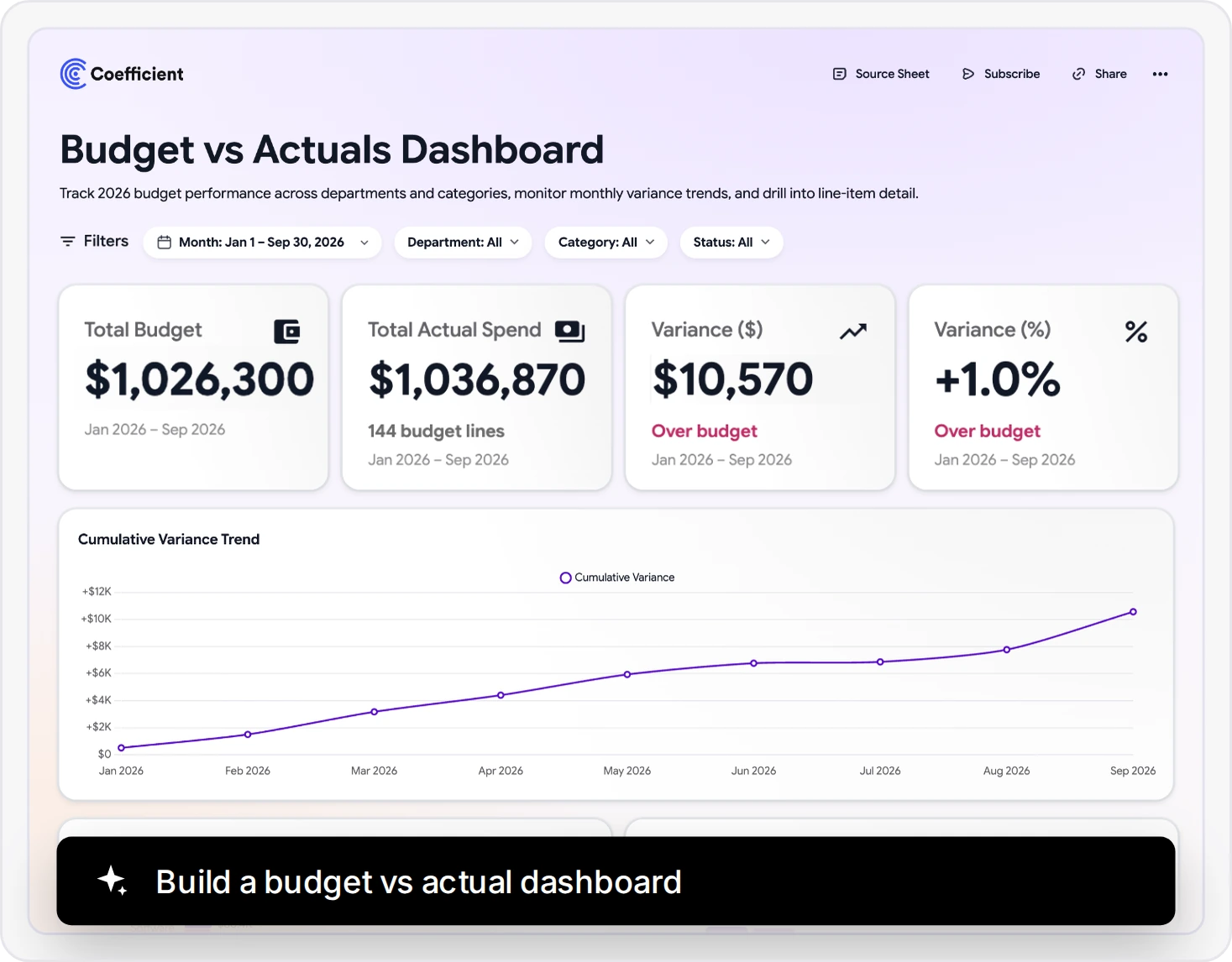The width and height of the screenshot is (1232, 962).
Task: Open the Status: All dropdown
Action: click(731, 243)
